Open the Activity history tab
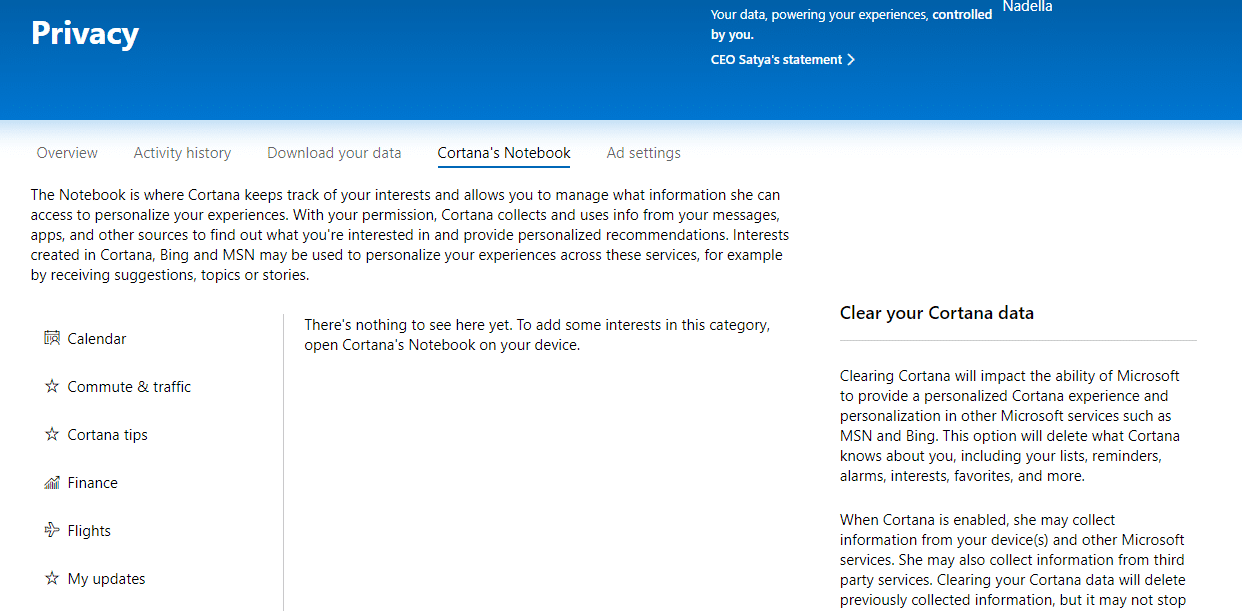The image size is (1242, 611). point(182,153)
